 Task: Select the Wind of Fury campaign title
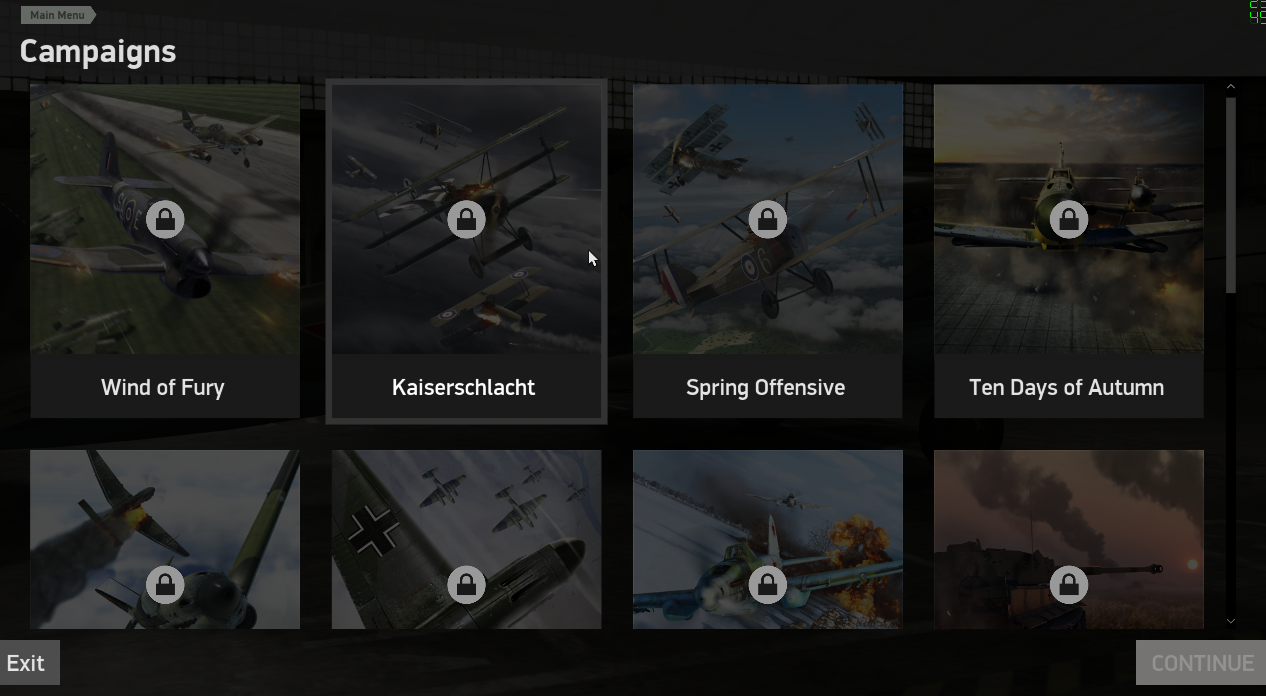[x=163, y=387]
